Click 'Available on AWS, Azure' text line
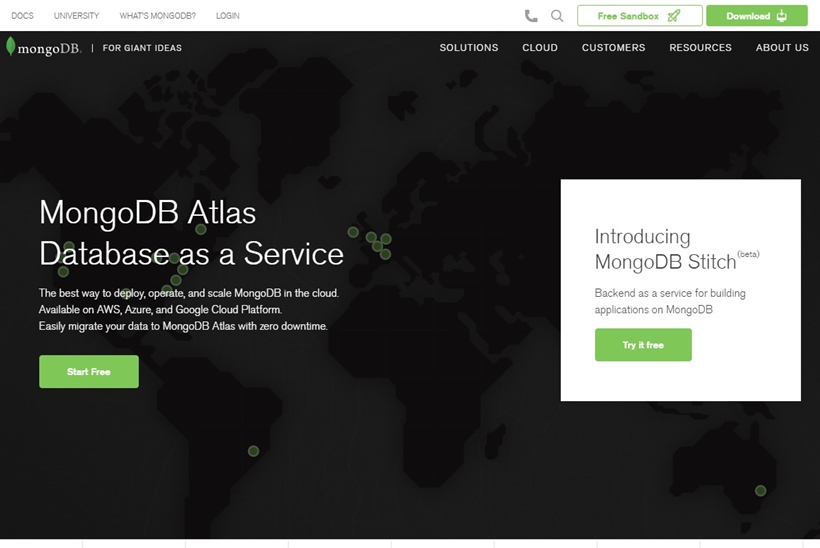820x548 pixels. 160,310
